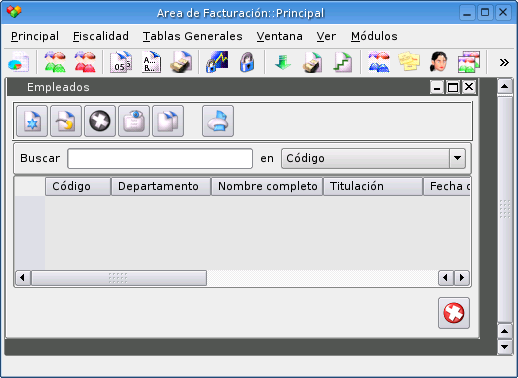This screenshot has height=378, width=518.
Task: Sort by the Código column header
Action: (x=78, y=186)
